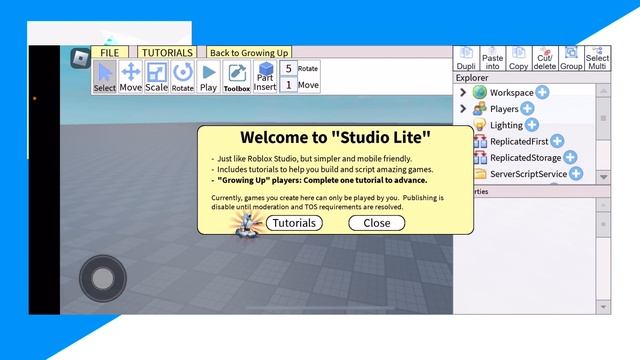
Task: Click the Properties scrollbar down arrow
Action: [603, 307]
